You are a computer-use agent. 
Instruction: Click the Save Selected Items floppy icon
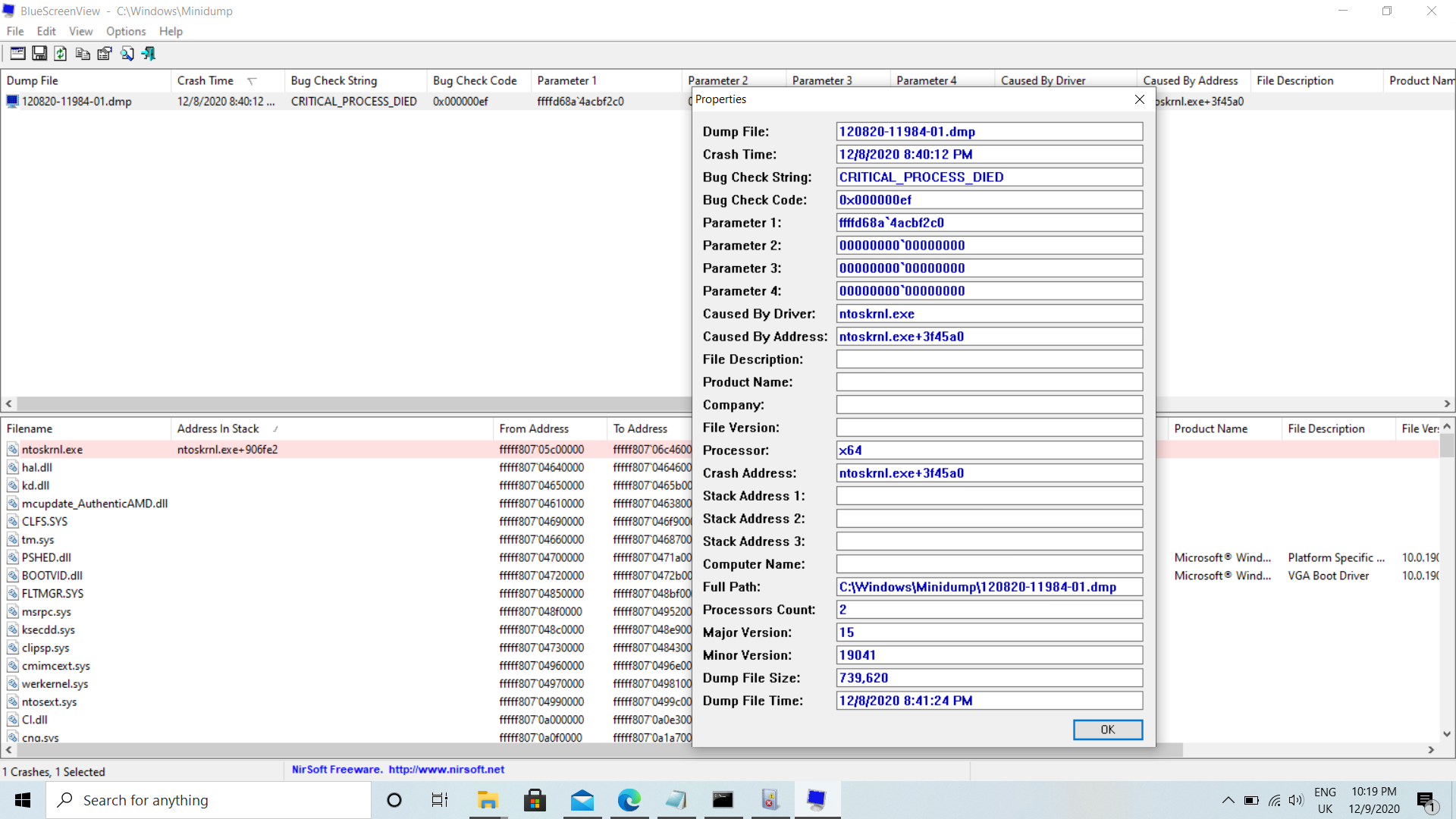[x=39, y=54]
